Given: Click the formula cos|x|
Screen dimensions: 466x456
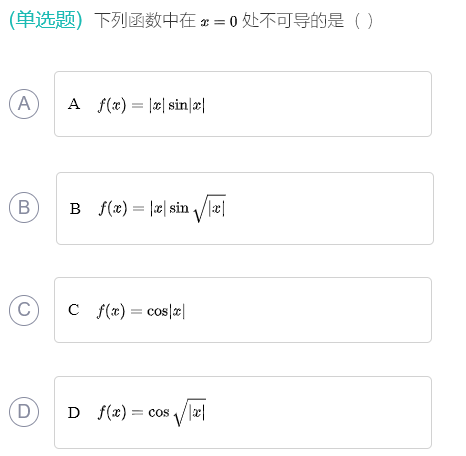Looking at the screenshot, I should point(166,311).
